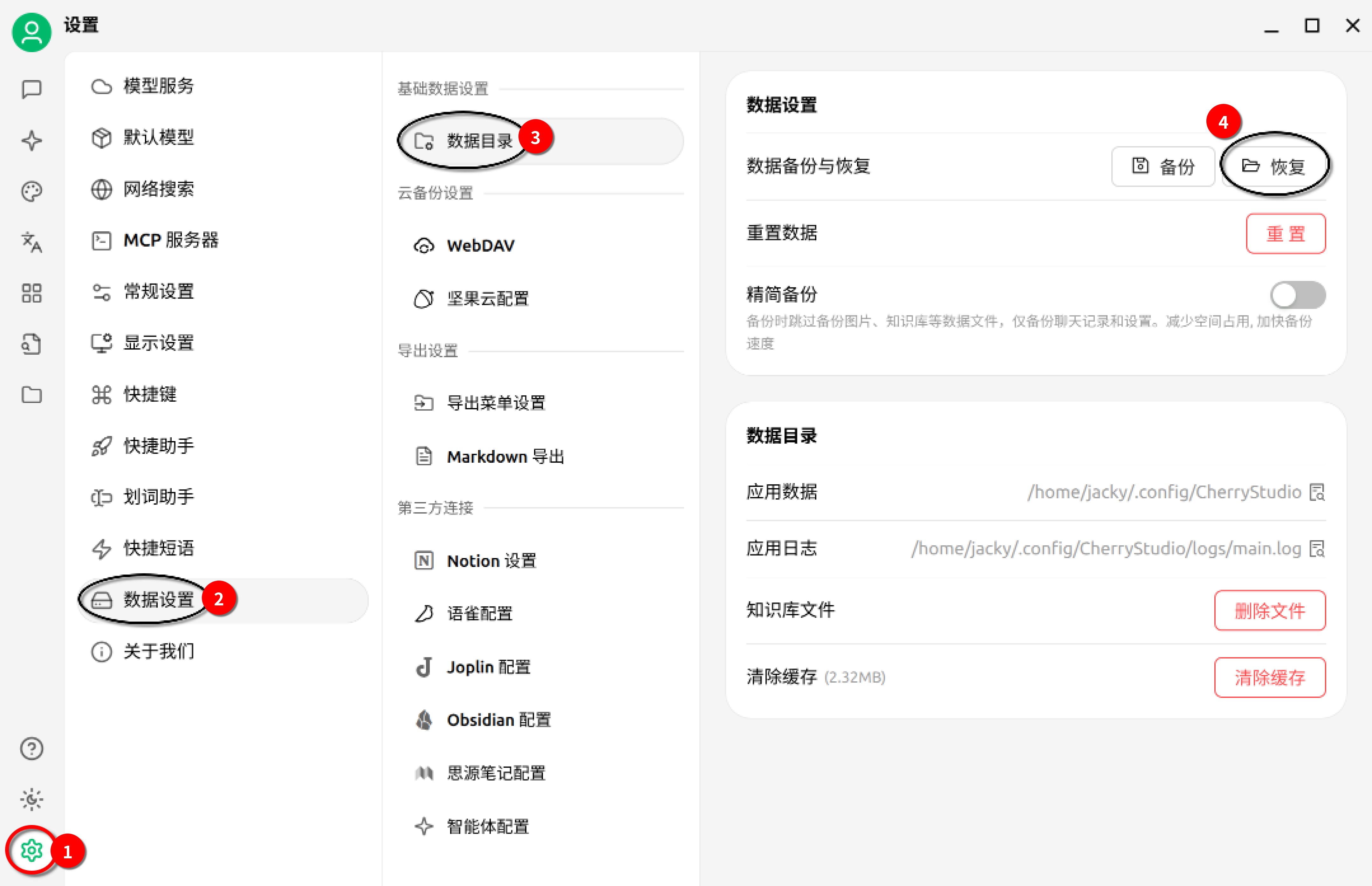Open the mini-apps grid icon

pos(32,293)
